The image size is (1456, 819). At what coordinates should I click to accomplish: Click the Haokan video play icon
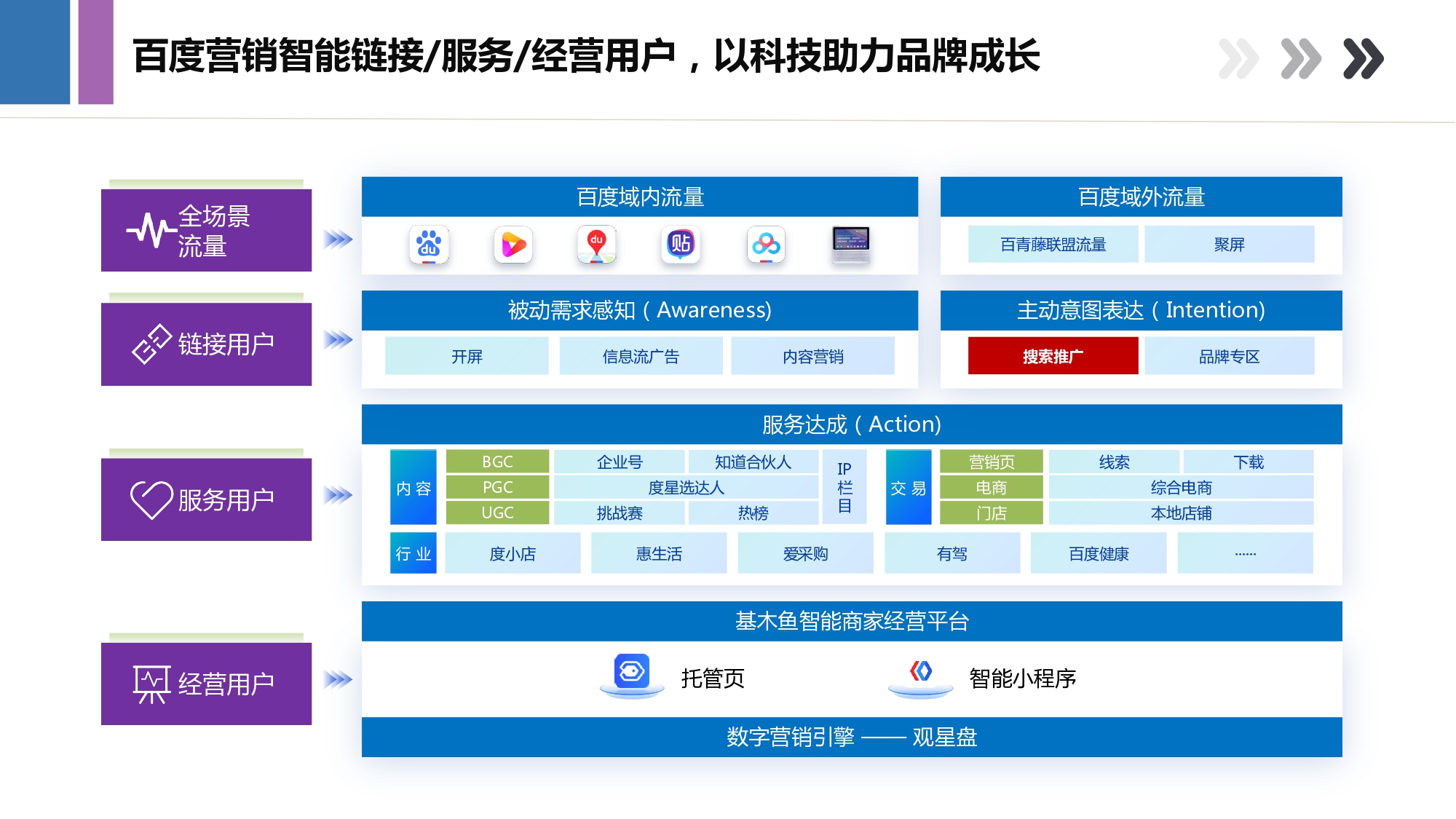click(x=513, y=245)
